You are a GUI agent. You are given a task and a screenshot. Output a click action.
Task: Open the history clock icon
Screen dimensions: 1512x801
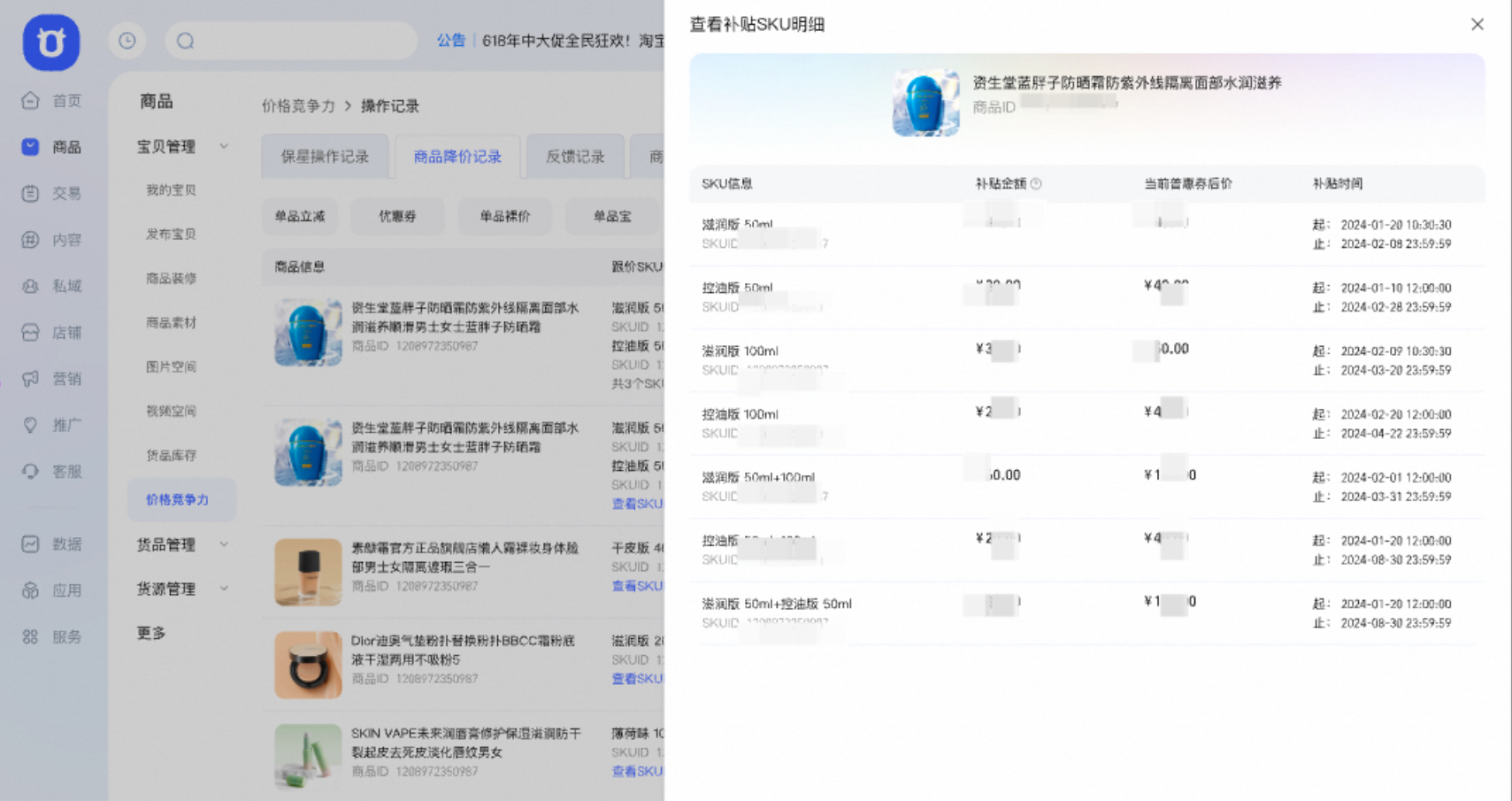click(127, 41)
